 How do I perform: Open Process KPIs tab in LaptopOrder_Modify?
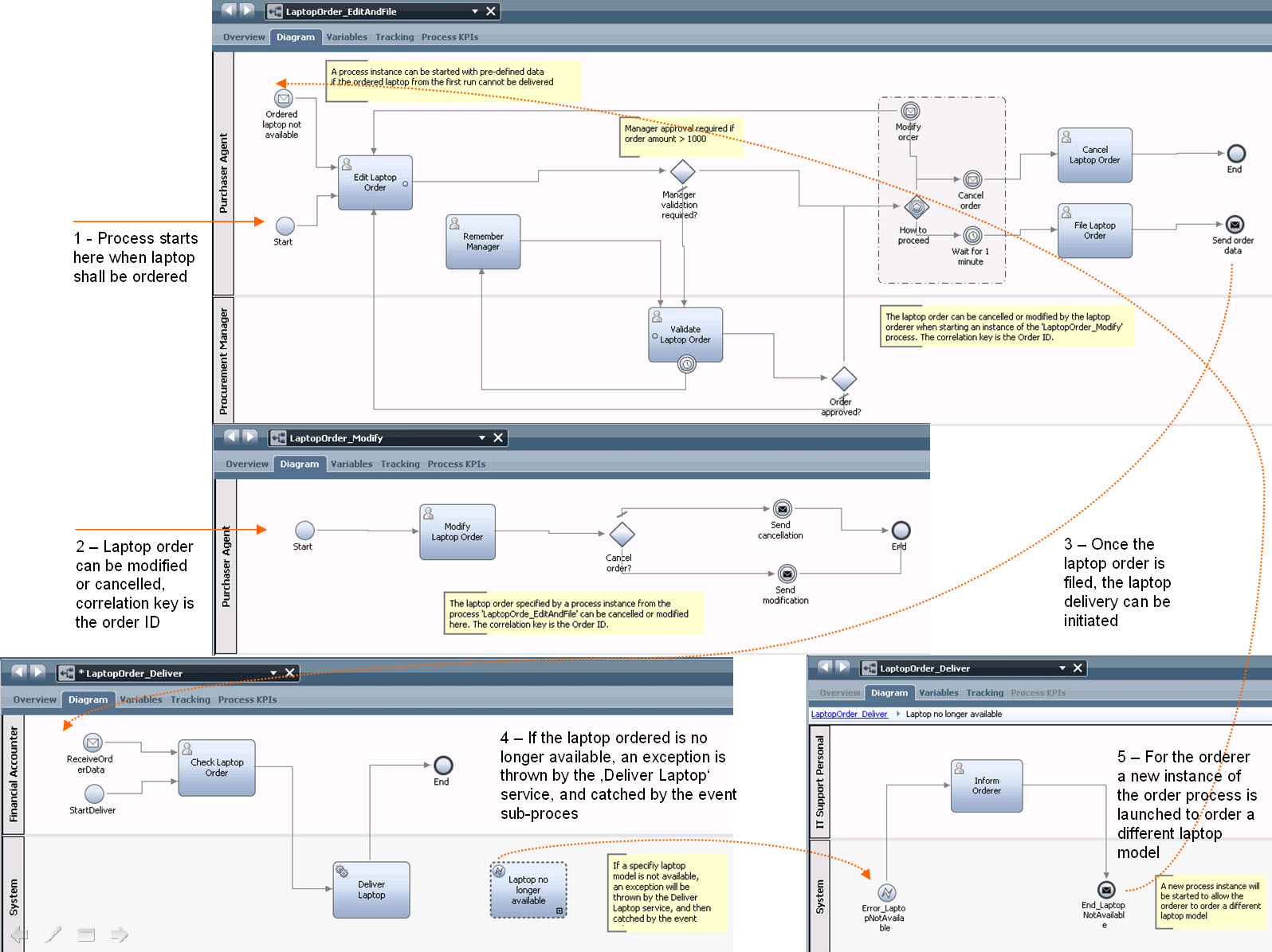[x=456, y=464]
